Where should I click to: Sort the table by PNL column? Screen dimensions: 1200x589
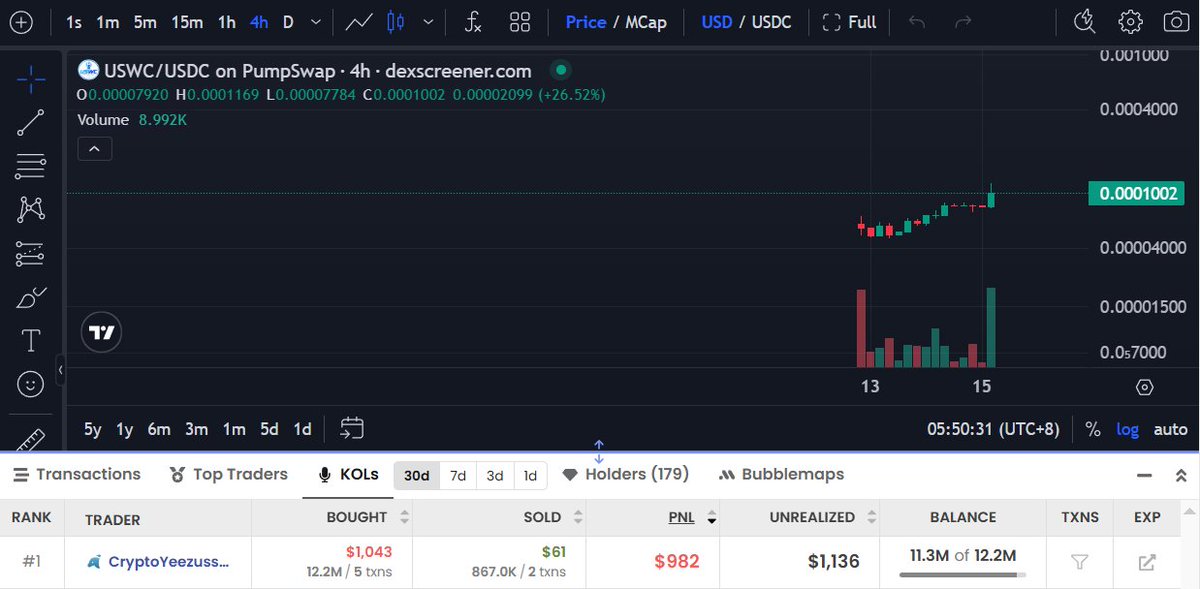(x=692, y=517)
